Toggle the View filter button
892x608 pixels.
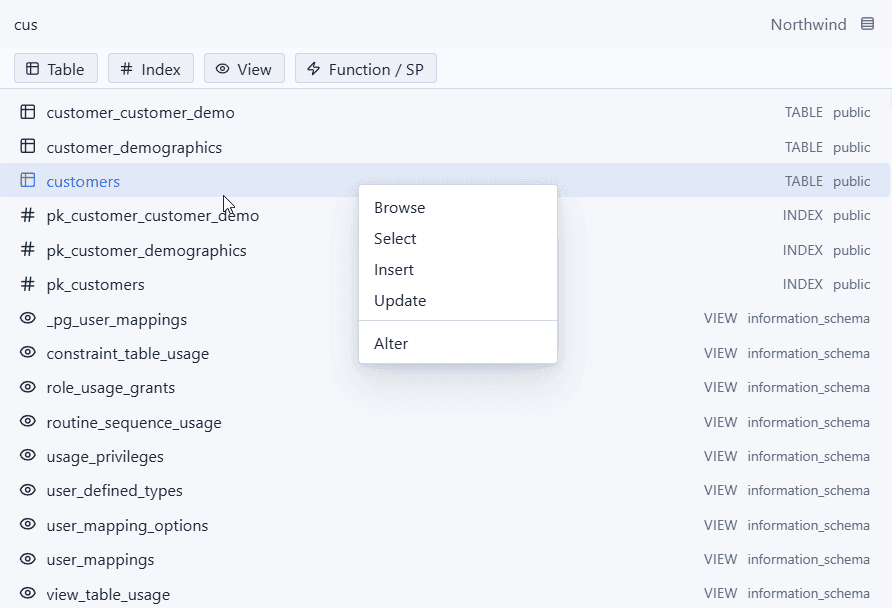coord(244,68)
